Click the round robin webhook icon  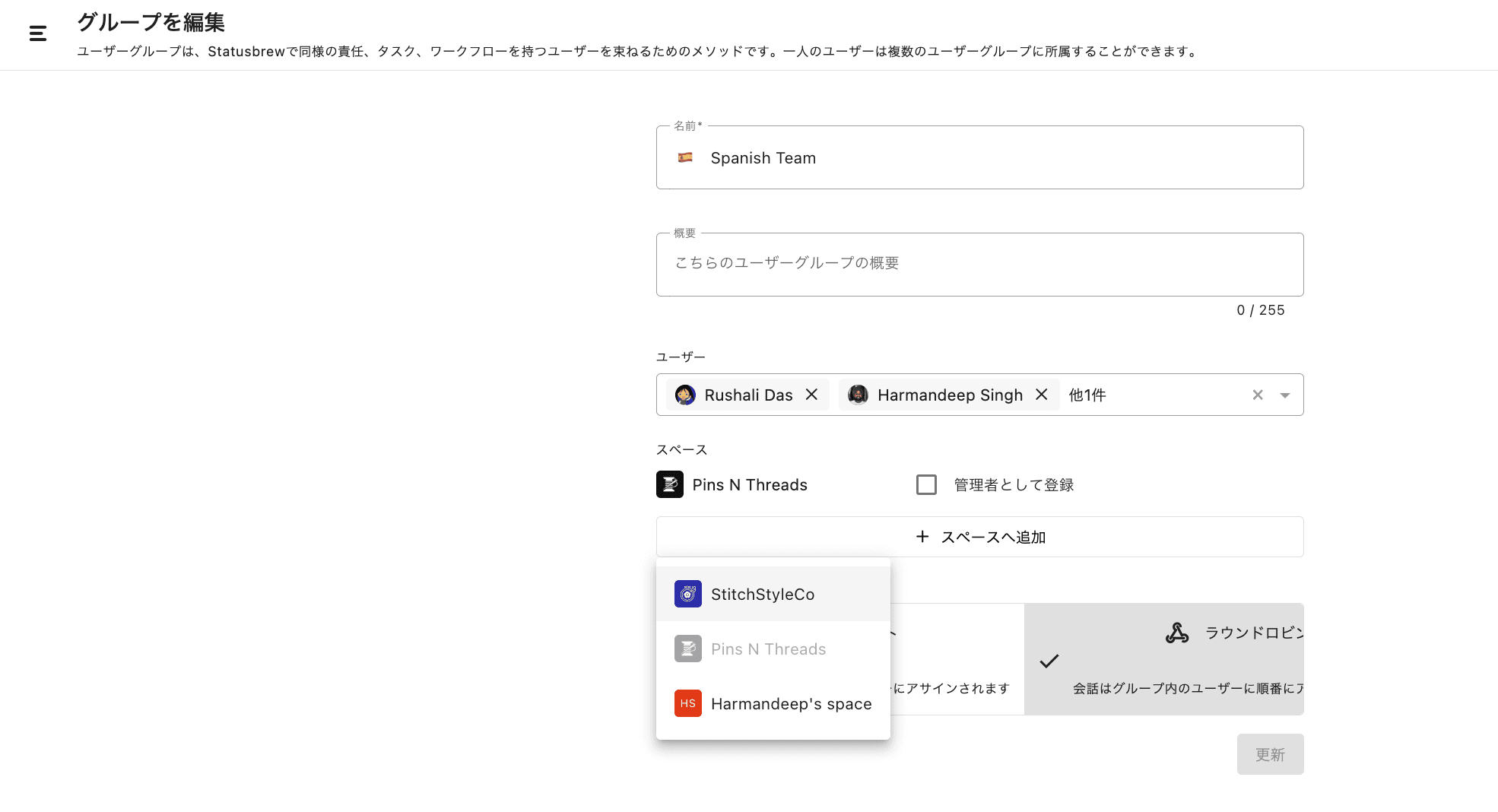(x=1176, y=633)
